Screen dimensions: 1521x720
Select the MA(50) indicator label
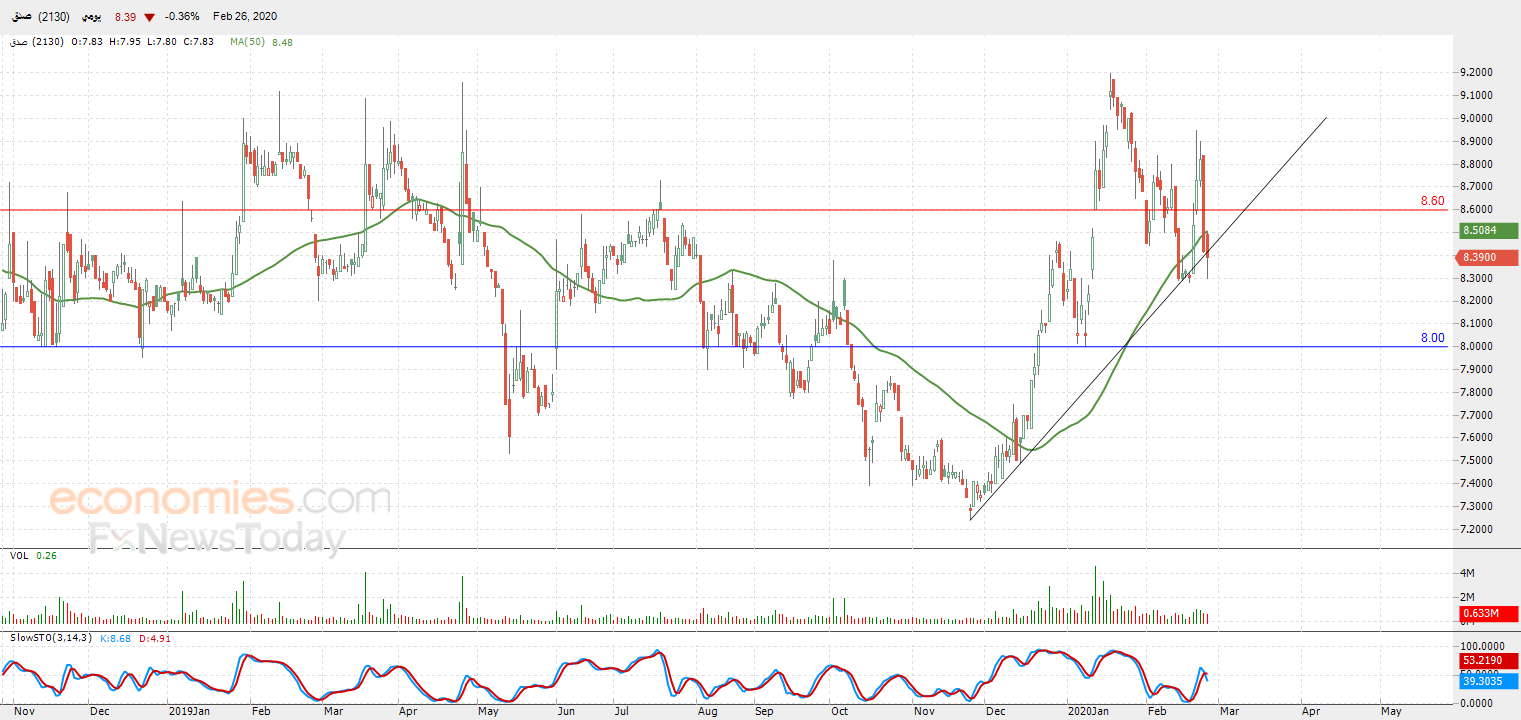[247, 42]
